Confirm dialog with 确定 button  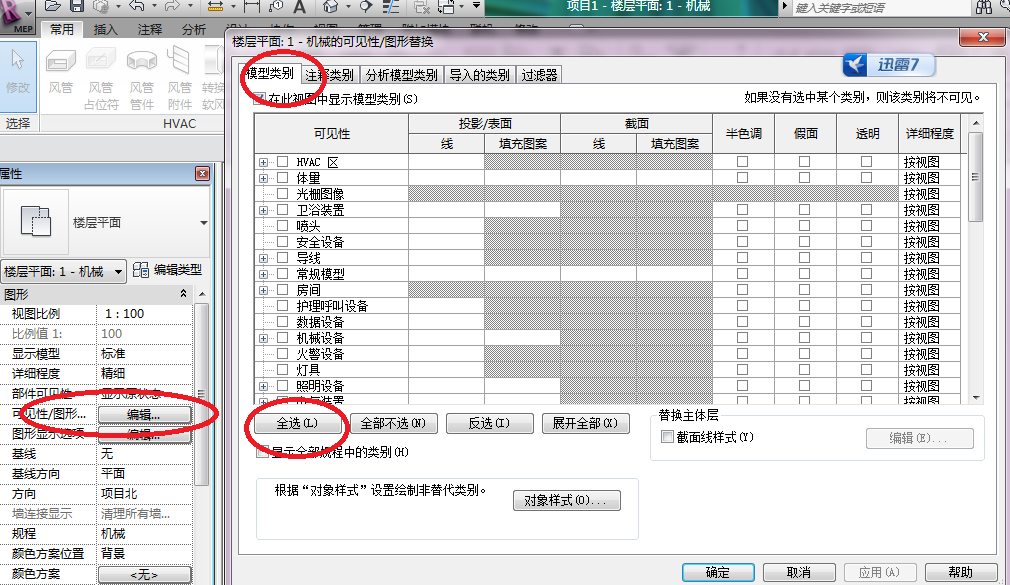[718, 572]
